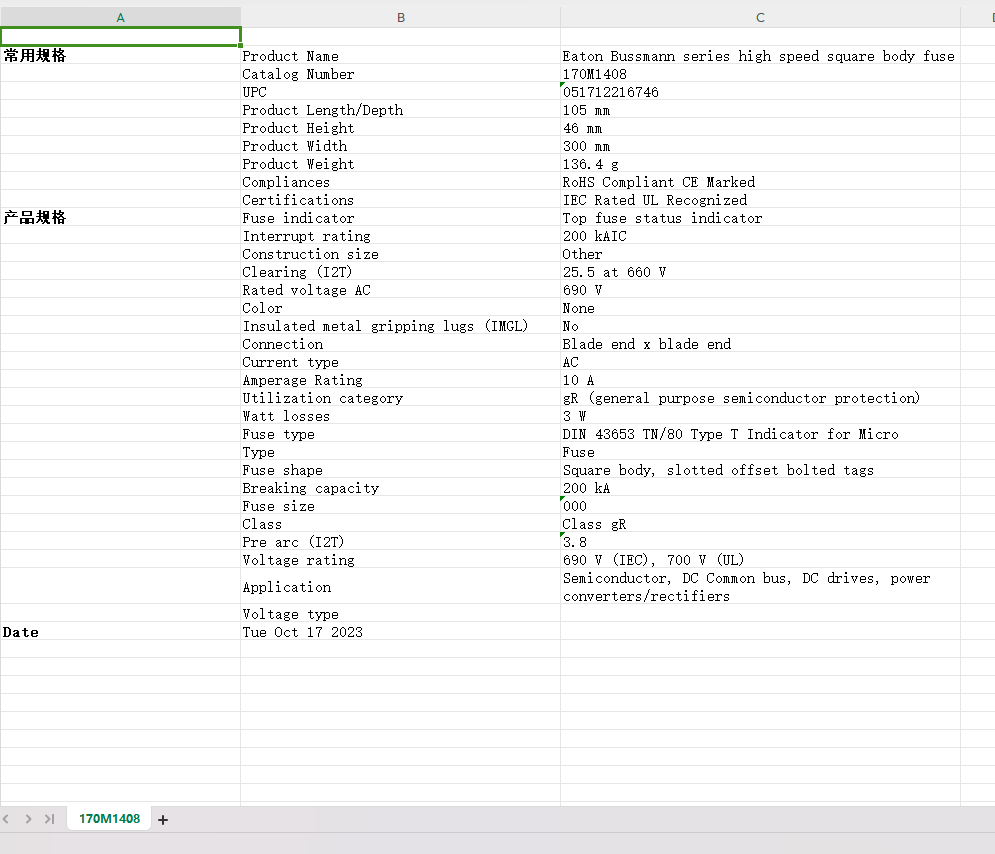Click the 'Class gR' value cell
The height and width of the screenshot is (854, 995).
point(760,524)
